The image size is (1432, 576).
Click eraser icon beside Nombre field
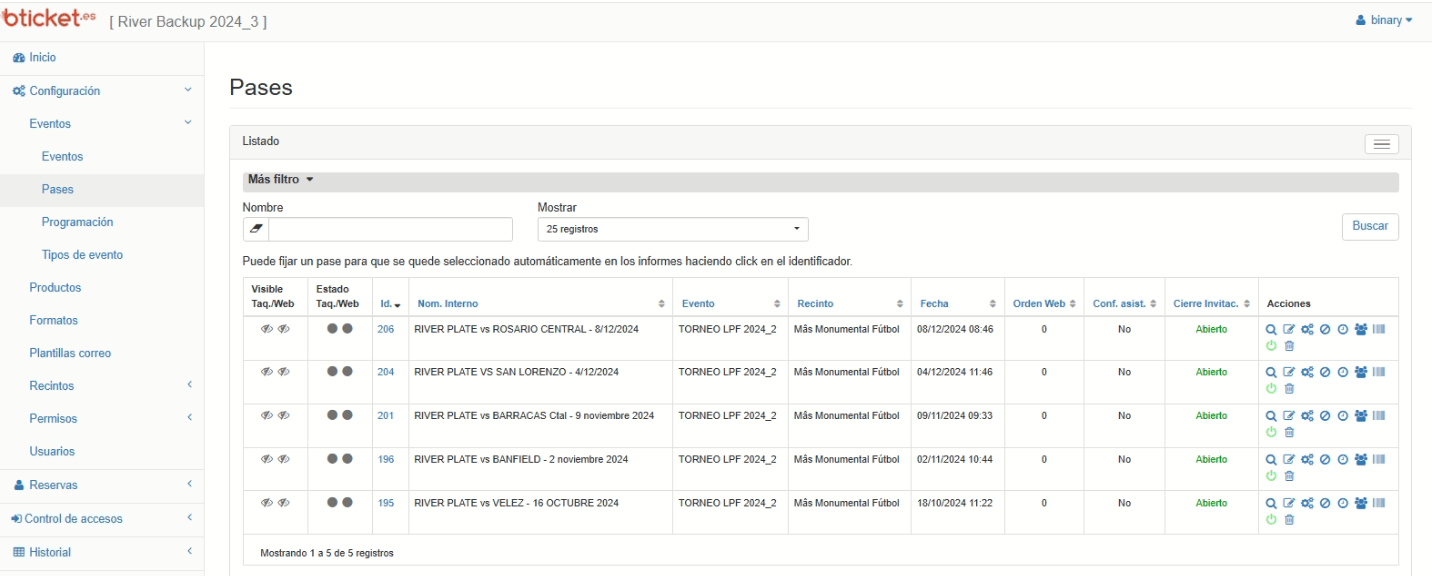(256, 229)
